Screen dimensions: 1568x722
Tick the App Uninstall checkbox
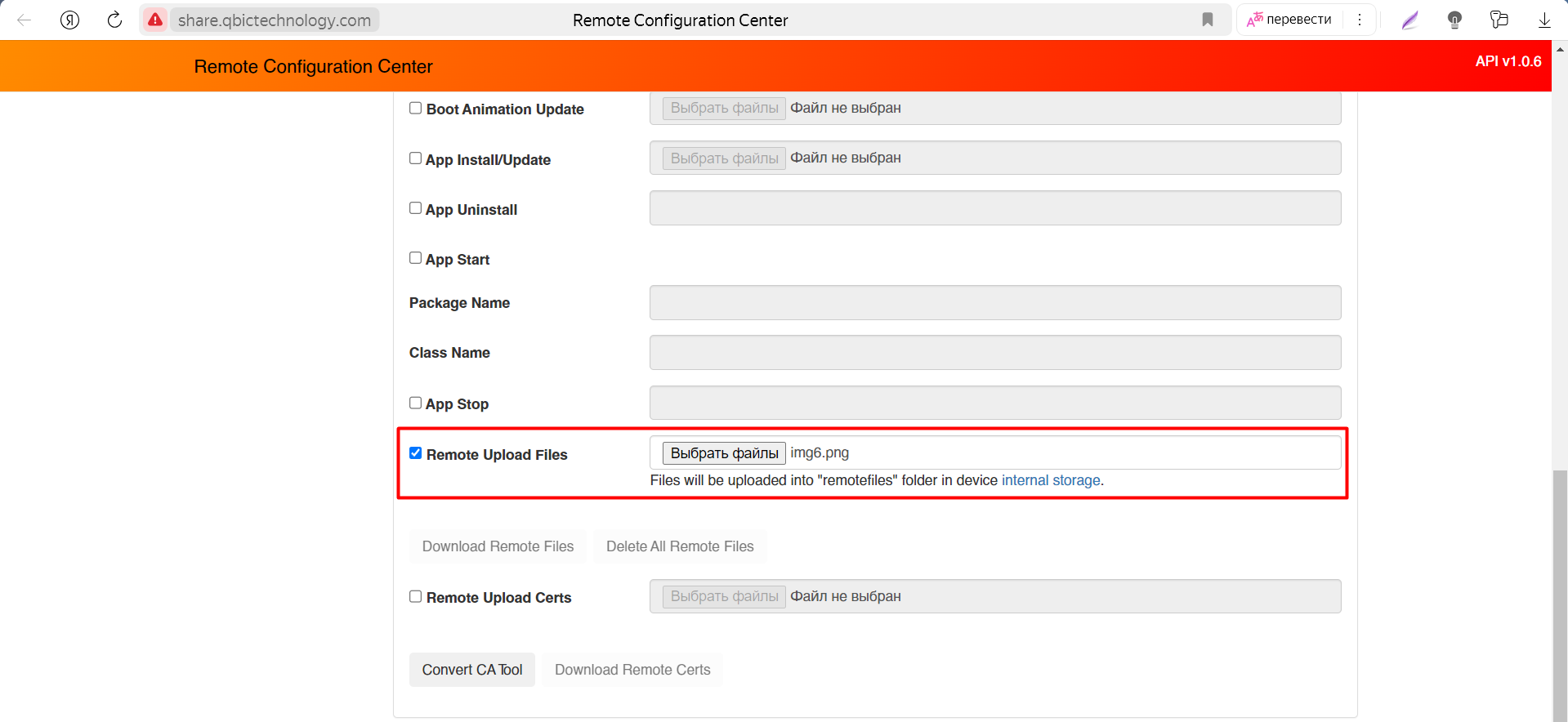(416, 208)
